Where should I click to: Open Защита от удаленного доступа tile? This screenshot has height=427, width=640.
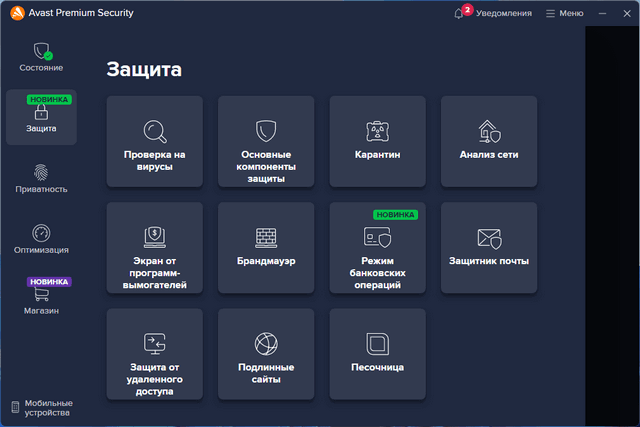click(x=154, y=354)
